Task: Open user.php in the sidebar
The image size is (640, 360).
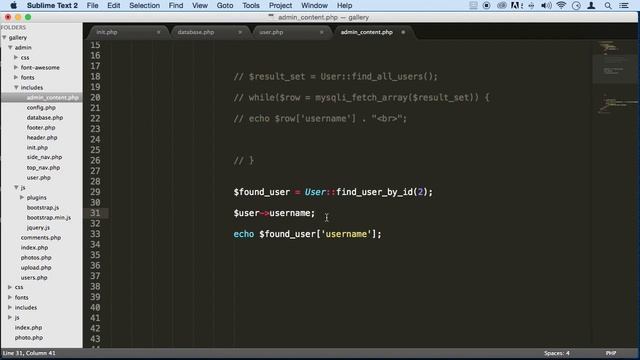Action: 39,178
